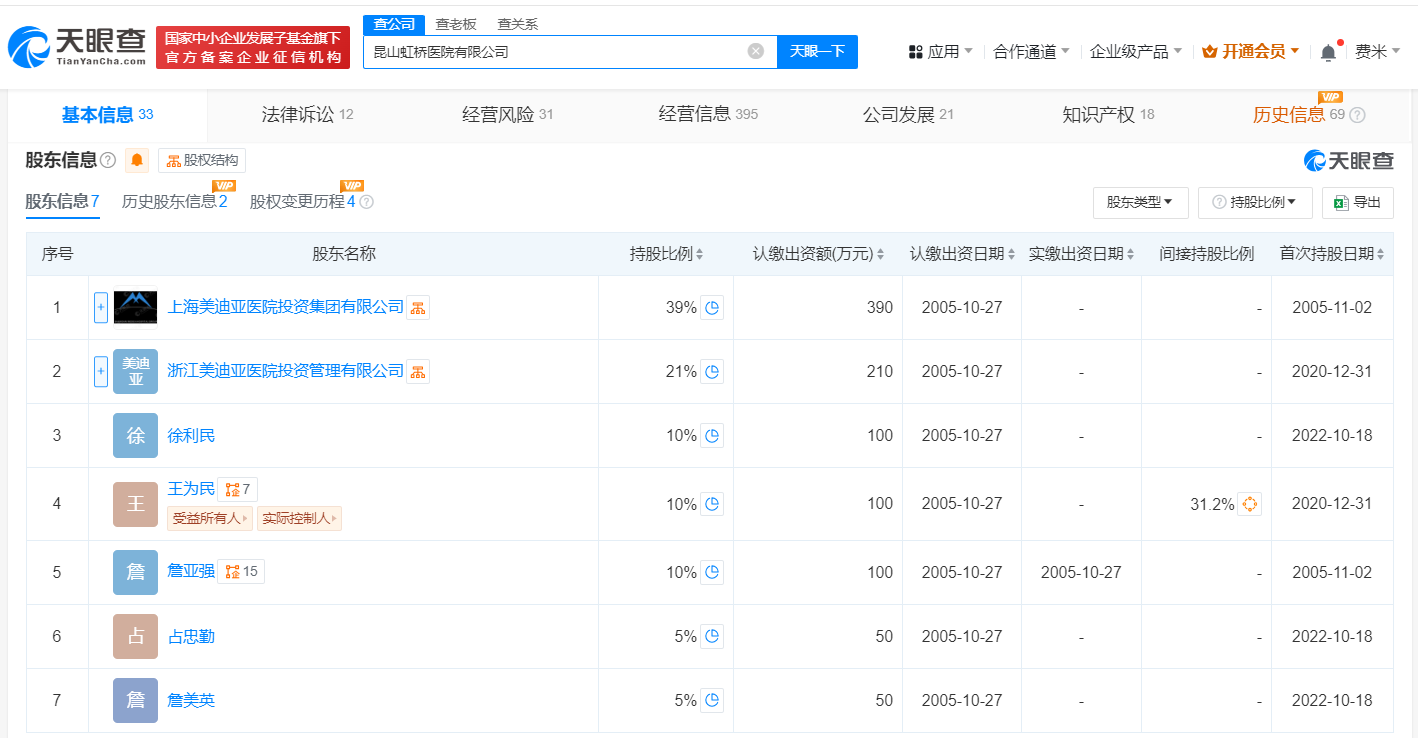
Task: Open 应用 dropdown menu
Action: (x=940, y=52)
